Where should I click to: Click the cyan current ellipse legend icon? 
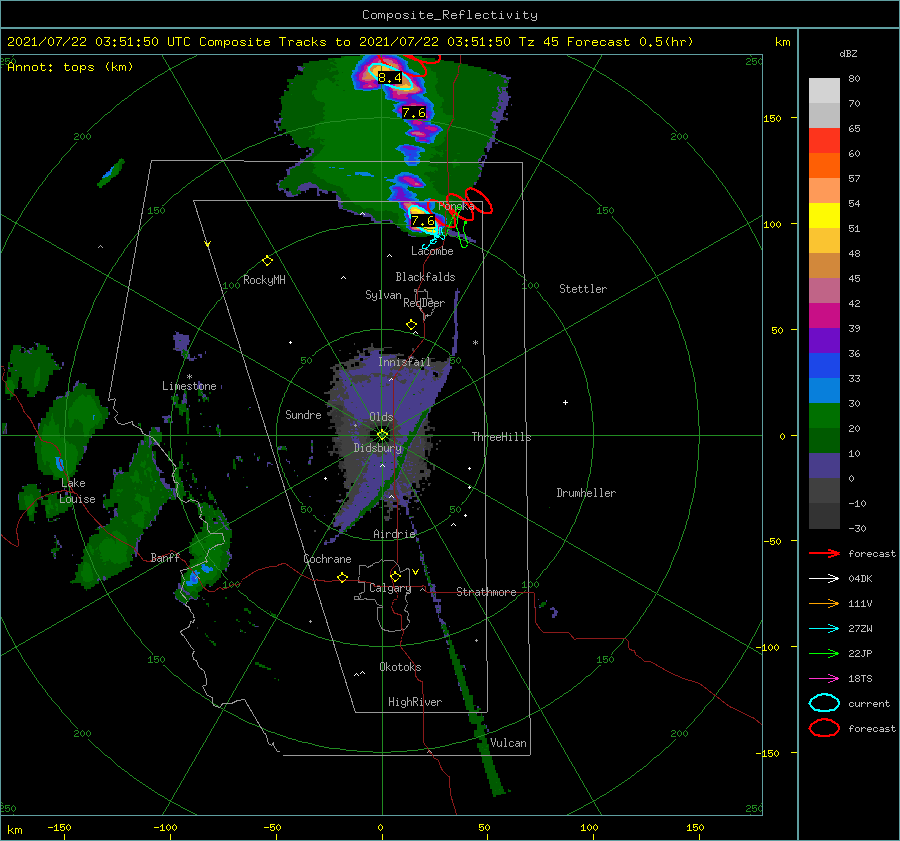click(x=824, y=703)
